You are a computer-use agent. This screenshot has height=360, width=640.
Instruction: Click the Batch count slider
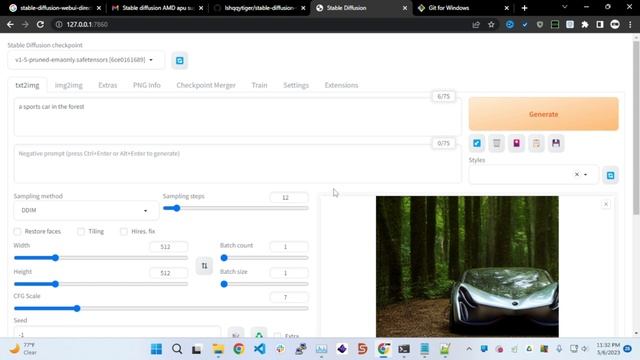264,258
